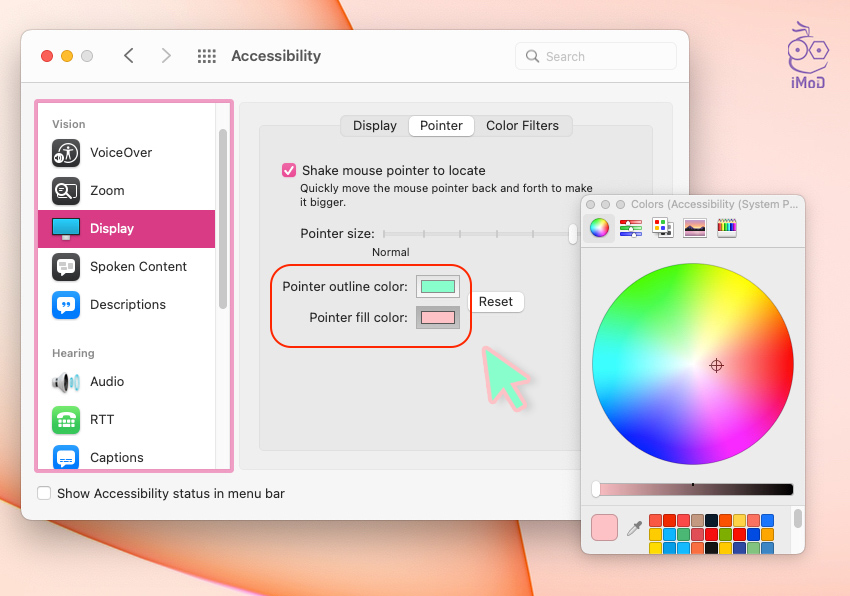Select the VoiceOver icon in sidebar
This screenshot has width=850, height=596.
[66, 153]
